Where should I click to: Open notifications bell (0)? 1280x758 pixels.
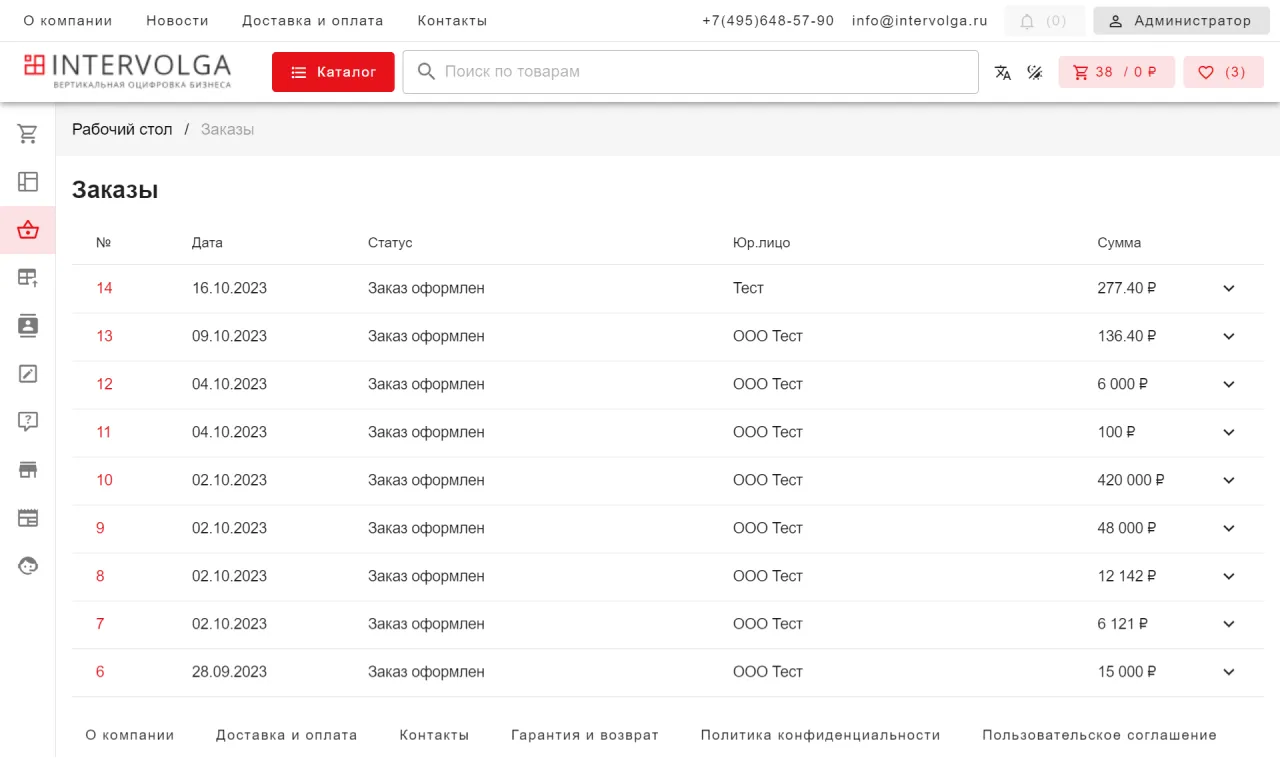[1045, 21]
